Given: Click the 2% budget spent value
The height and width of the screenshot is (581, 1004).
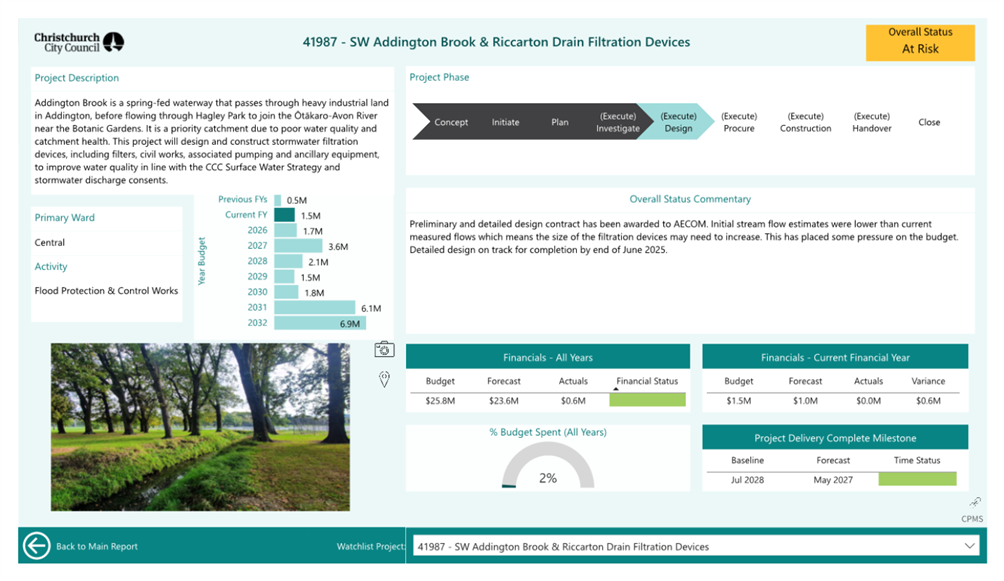Looking at the screenshot, I should 547,478.
